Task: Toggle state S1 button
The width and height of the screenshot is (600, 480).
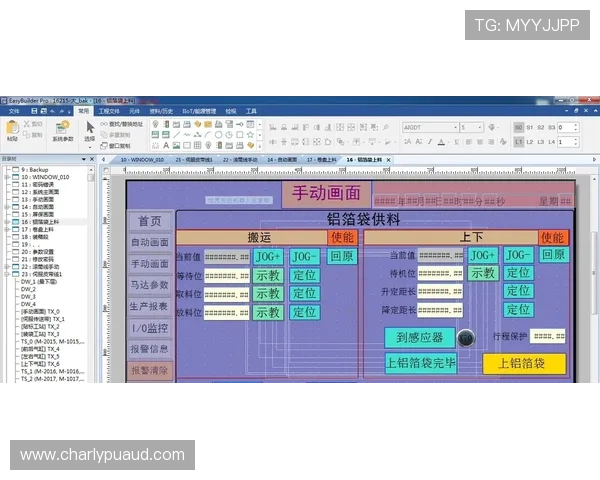Action: click(x=530, y=127)
